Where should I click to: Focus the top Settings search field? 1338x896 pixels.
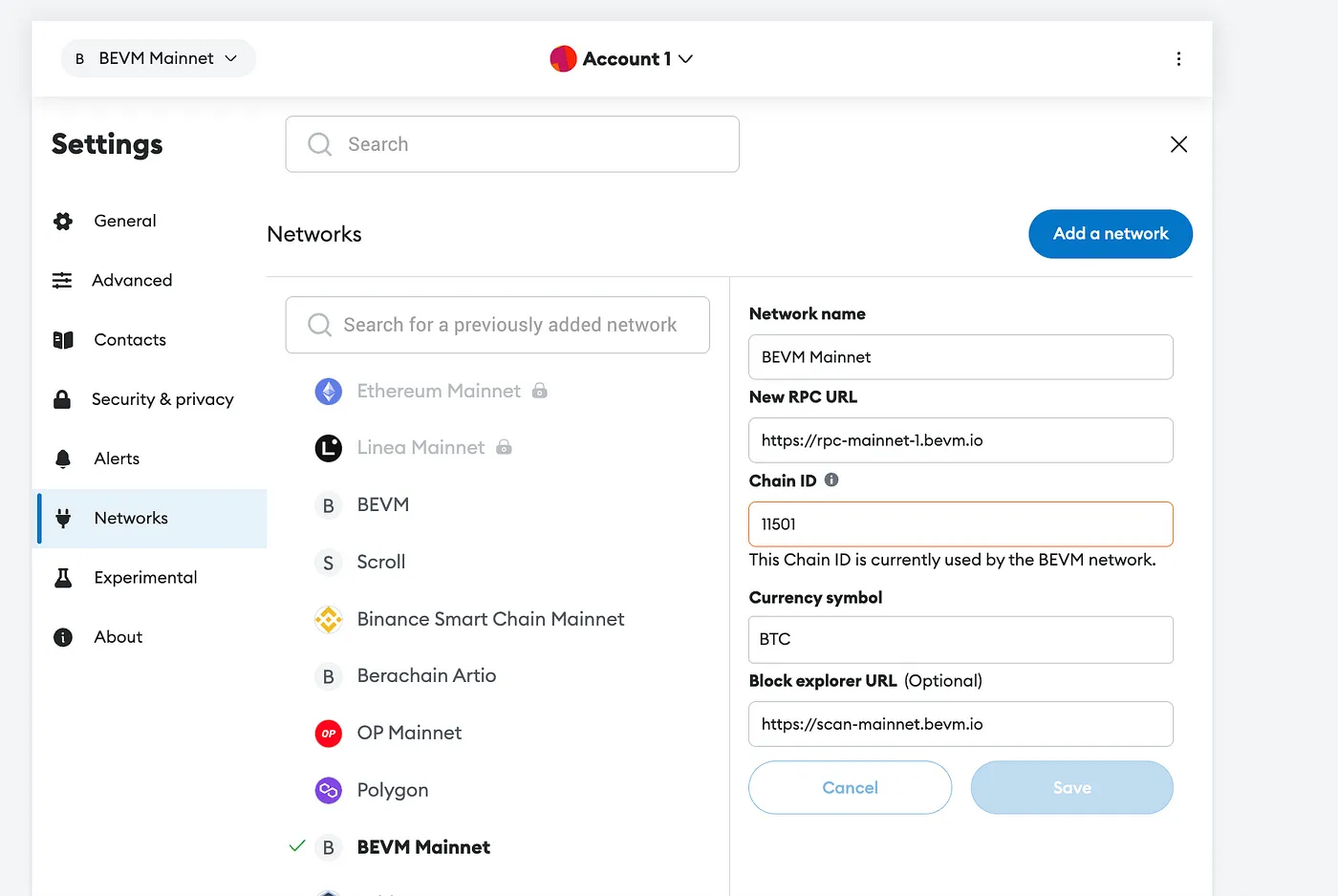512,144
